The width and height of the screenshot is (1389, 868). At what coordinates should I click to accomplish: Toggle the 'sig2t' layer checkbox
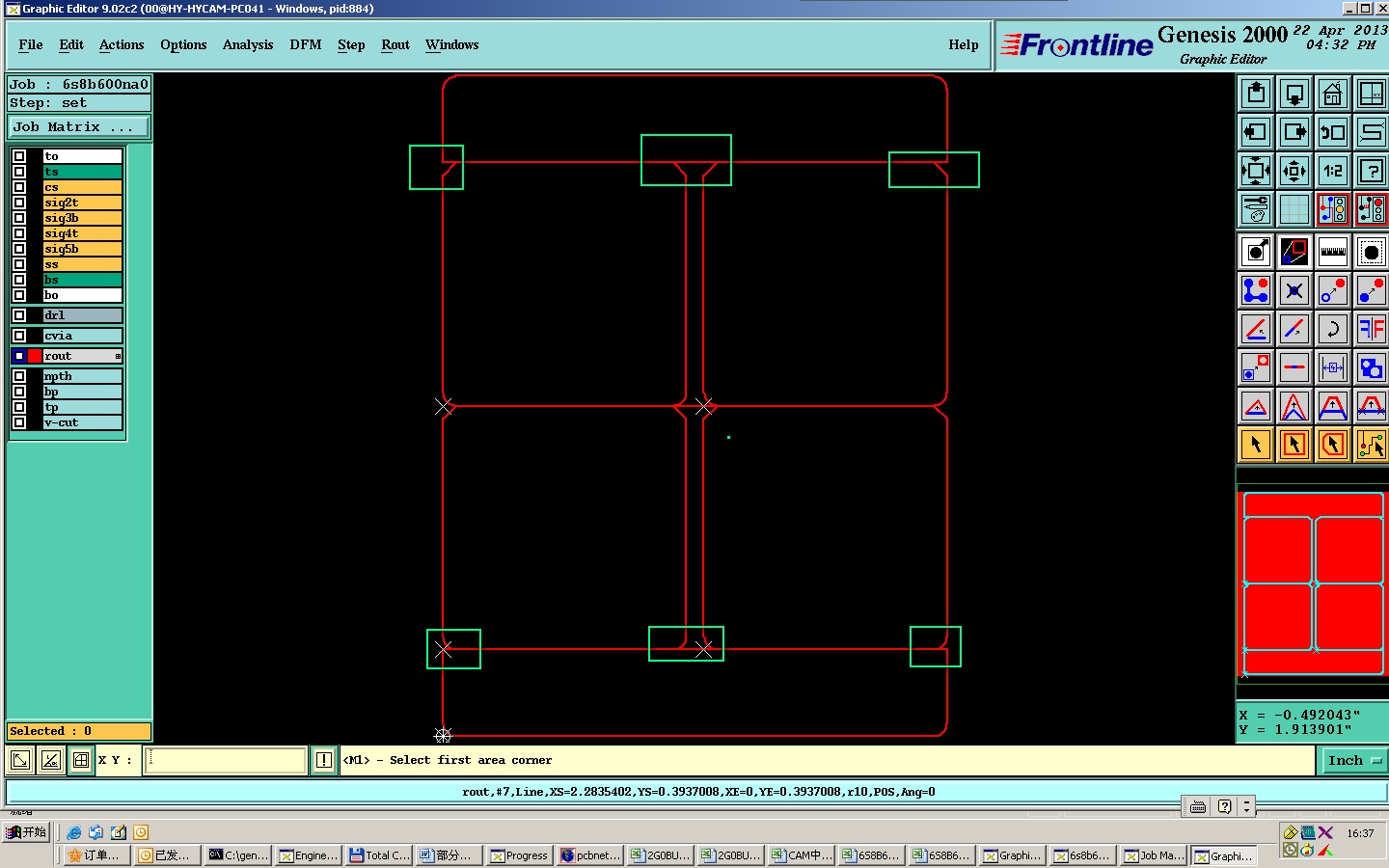point(19,203)
